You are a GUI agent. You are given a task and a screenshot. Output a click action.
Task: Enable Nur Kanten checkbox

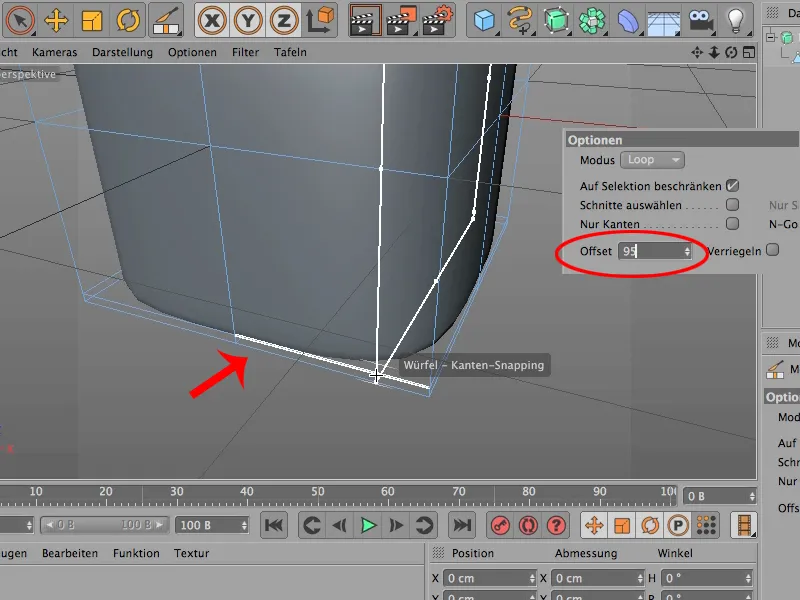(x=733, y=223)
